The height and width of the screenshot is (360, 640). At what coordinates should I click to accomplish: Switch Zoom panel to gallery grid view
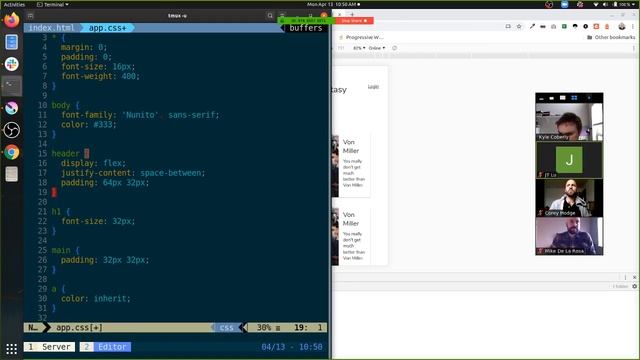tap(574, 98)
